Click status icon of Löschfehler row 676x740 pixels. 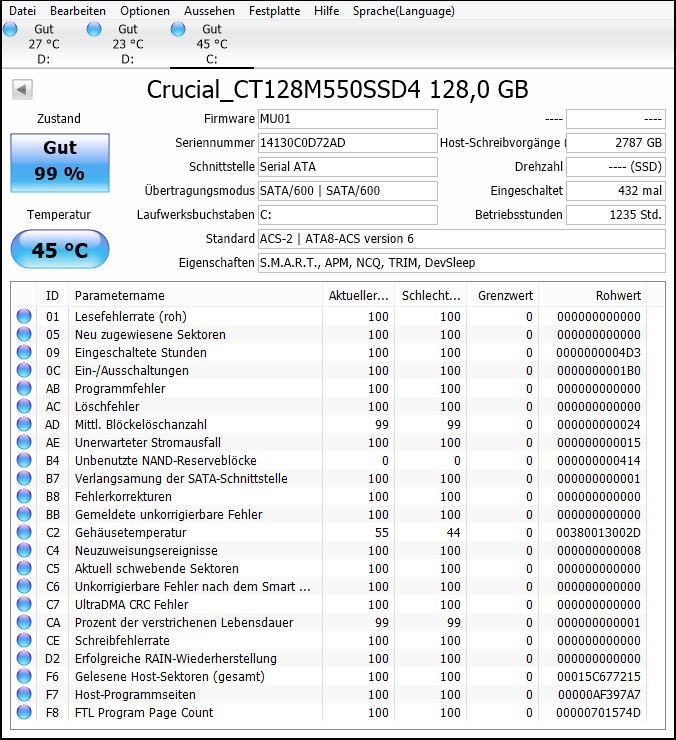24,406
